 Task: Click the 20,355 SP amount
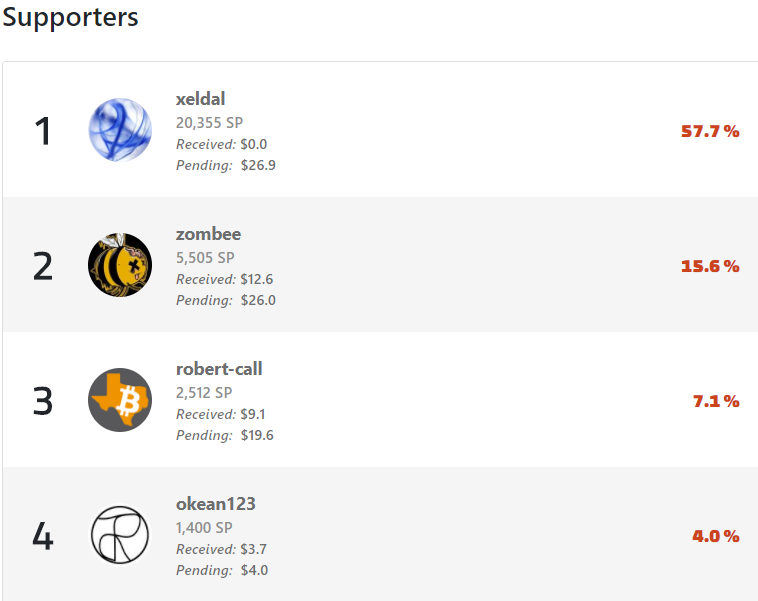click(x=209, y=123)
